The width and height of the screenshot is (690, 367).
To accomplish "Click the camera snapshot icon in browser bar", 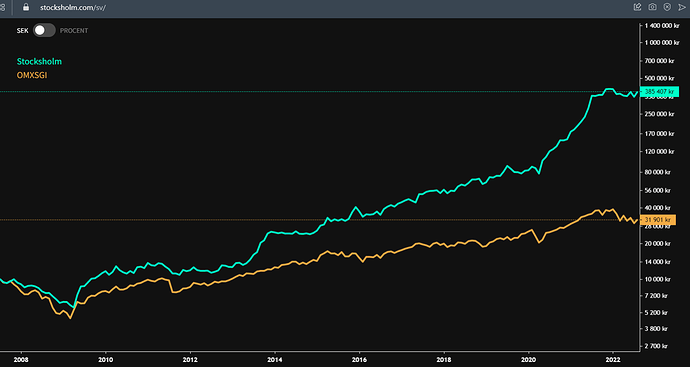I will coord(652,7).
